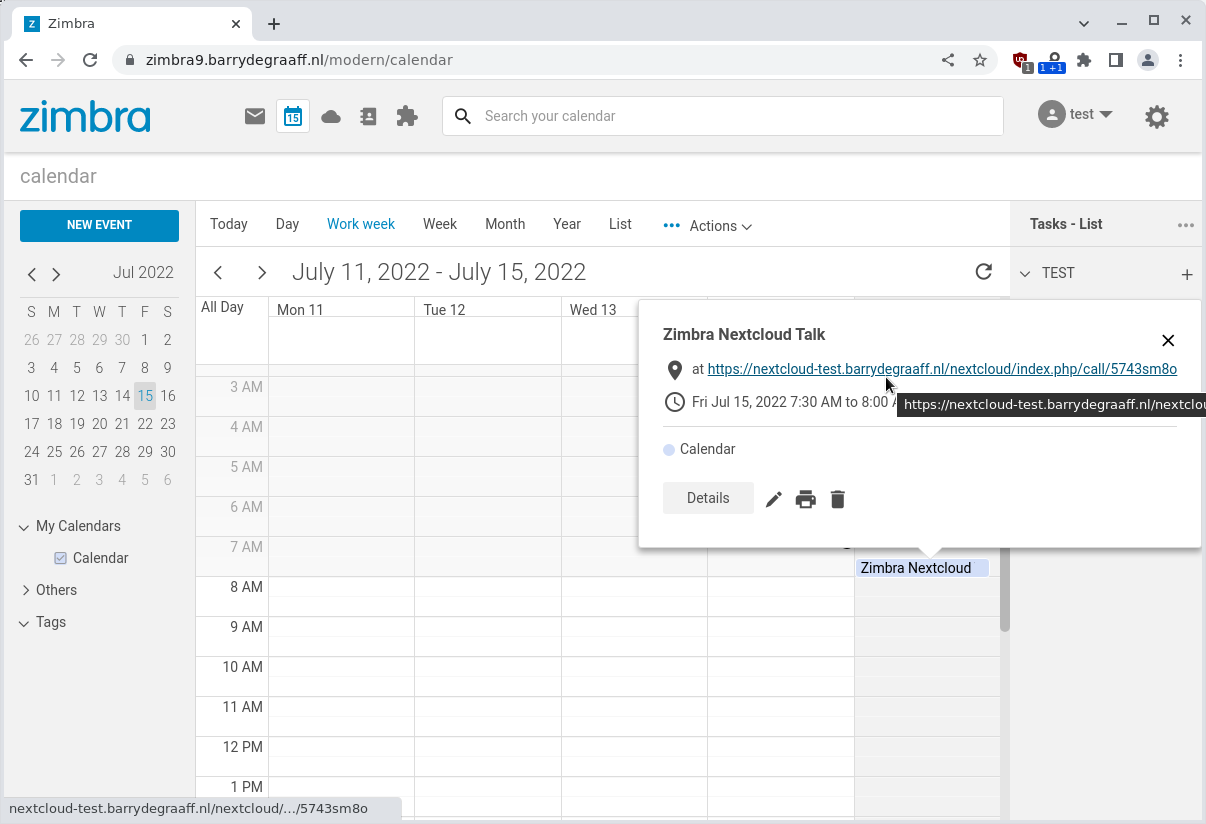This screenshot has width=1206, height=824.
Task: Open the Nextcloud call link
Action: [x=942, y=369]
